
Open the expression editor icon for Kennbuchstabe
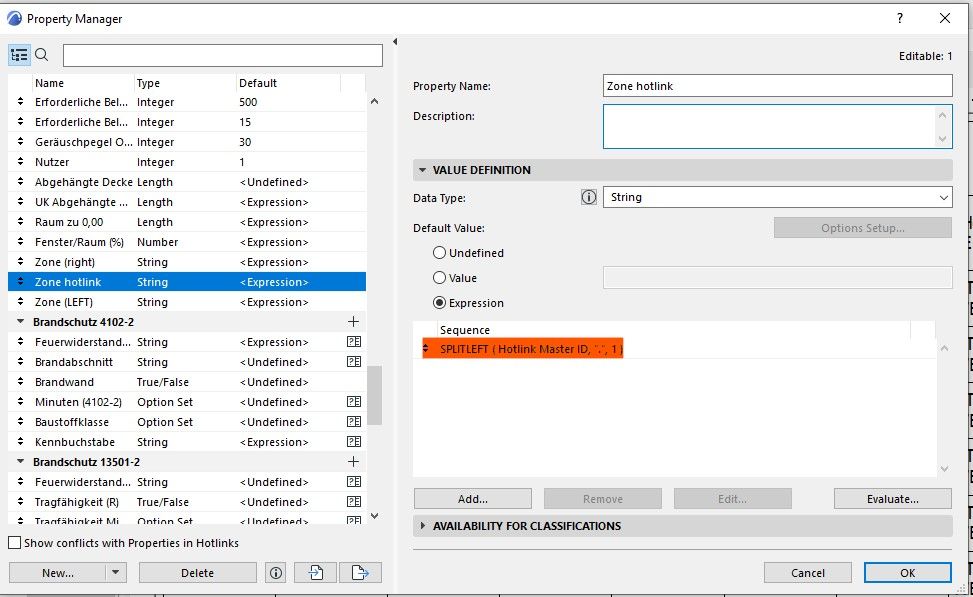(354, 442)
